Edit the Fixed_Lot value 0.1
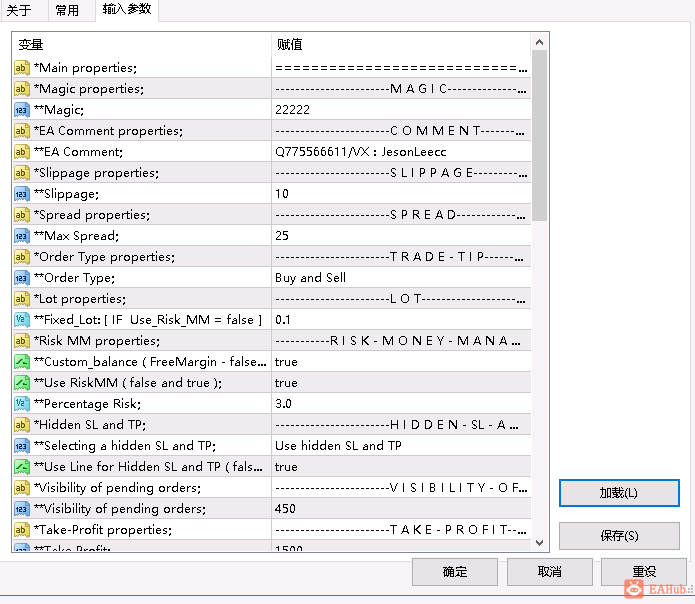This screenshot has height=604, width=695. click(x=401, y=320)
